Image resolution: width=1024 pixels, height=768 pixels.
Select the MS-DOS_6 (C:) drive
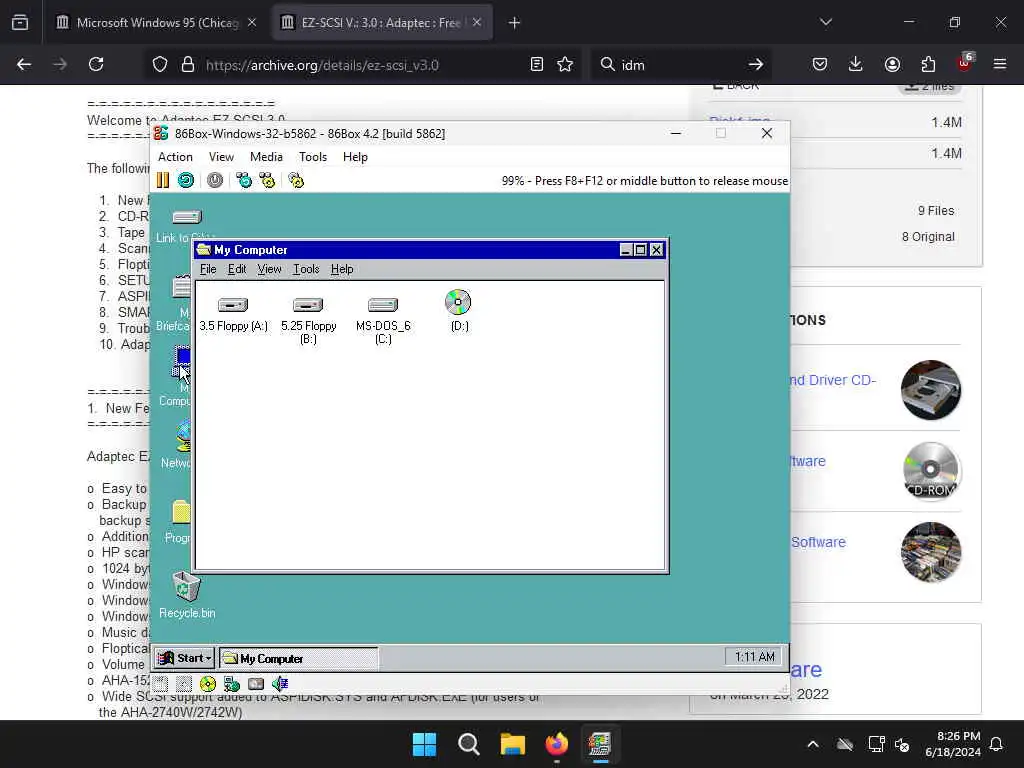coord(383,320)
